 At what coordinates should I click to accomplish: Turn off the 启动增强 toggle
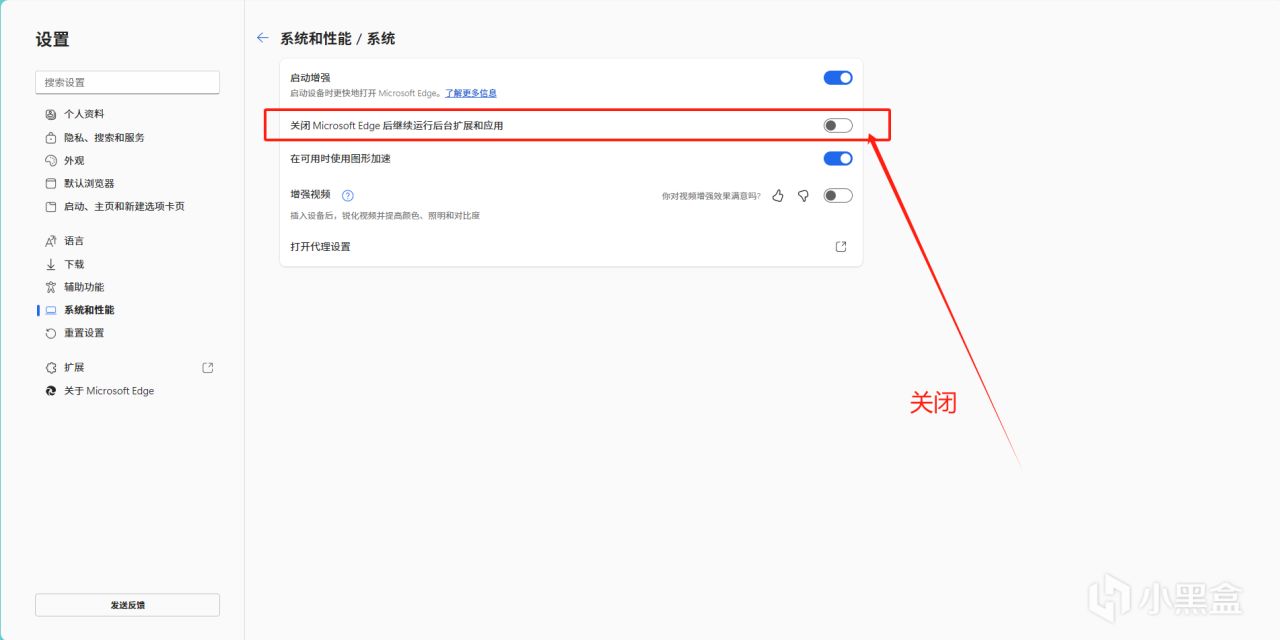pos(838,77)
